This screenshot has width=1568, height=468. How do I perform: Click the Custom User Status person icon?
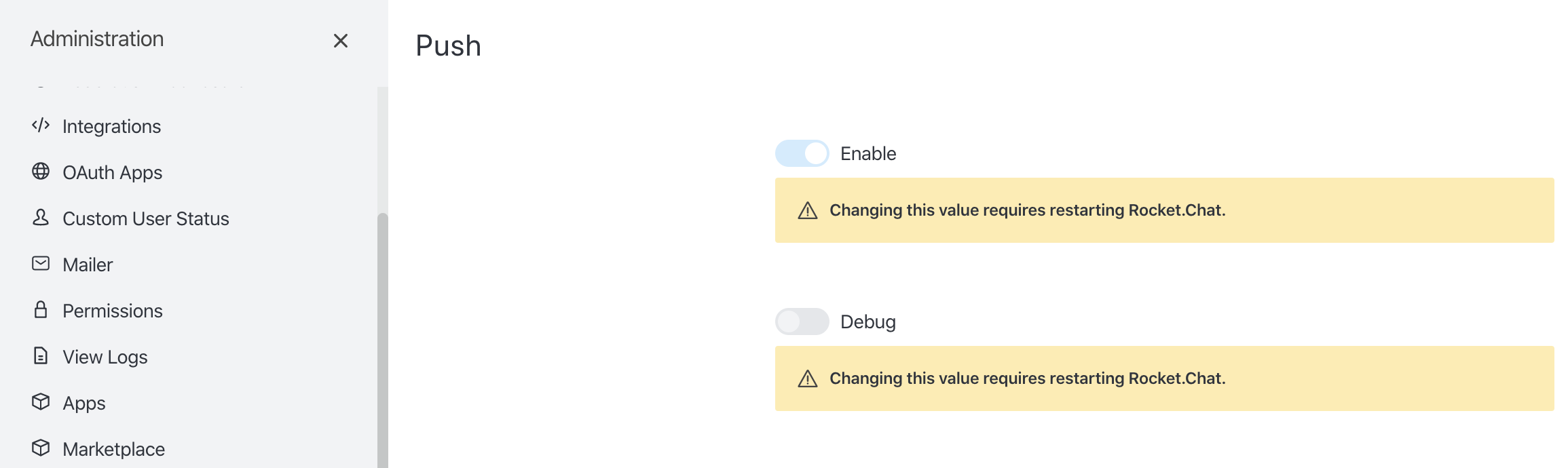coord(41,218)
